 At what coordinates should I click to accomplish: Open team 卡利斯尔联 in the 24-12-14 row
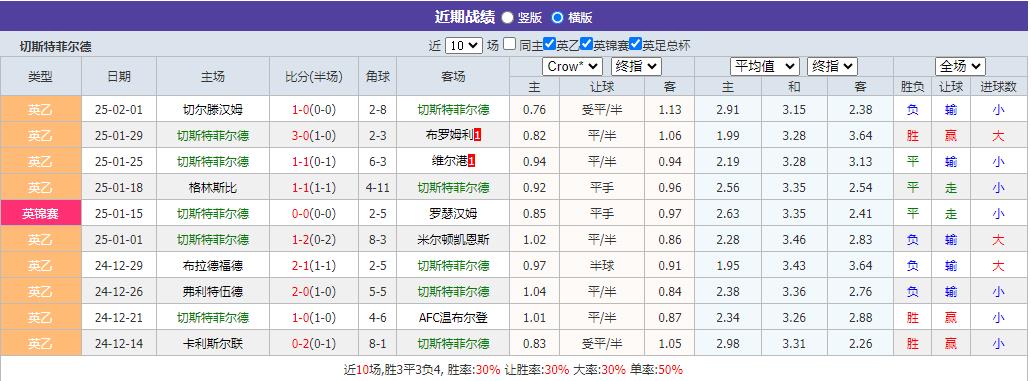coord(212,343)
